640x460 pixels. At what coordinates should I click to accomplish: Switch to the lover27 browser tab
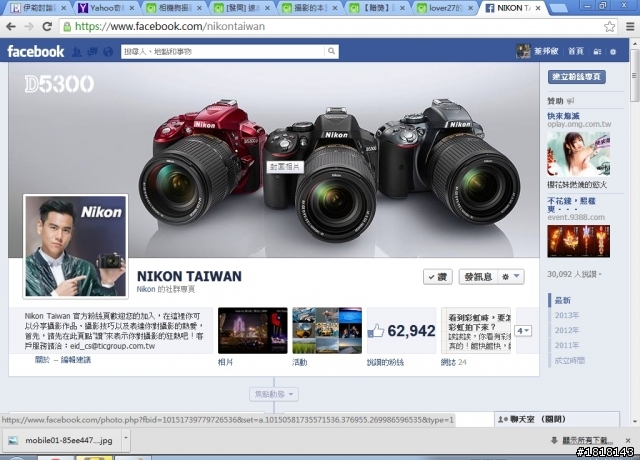(446, 8)
